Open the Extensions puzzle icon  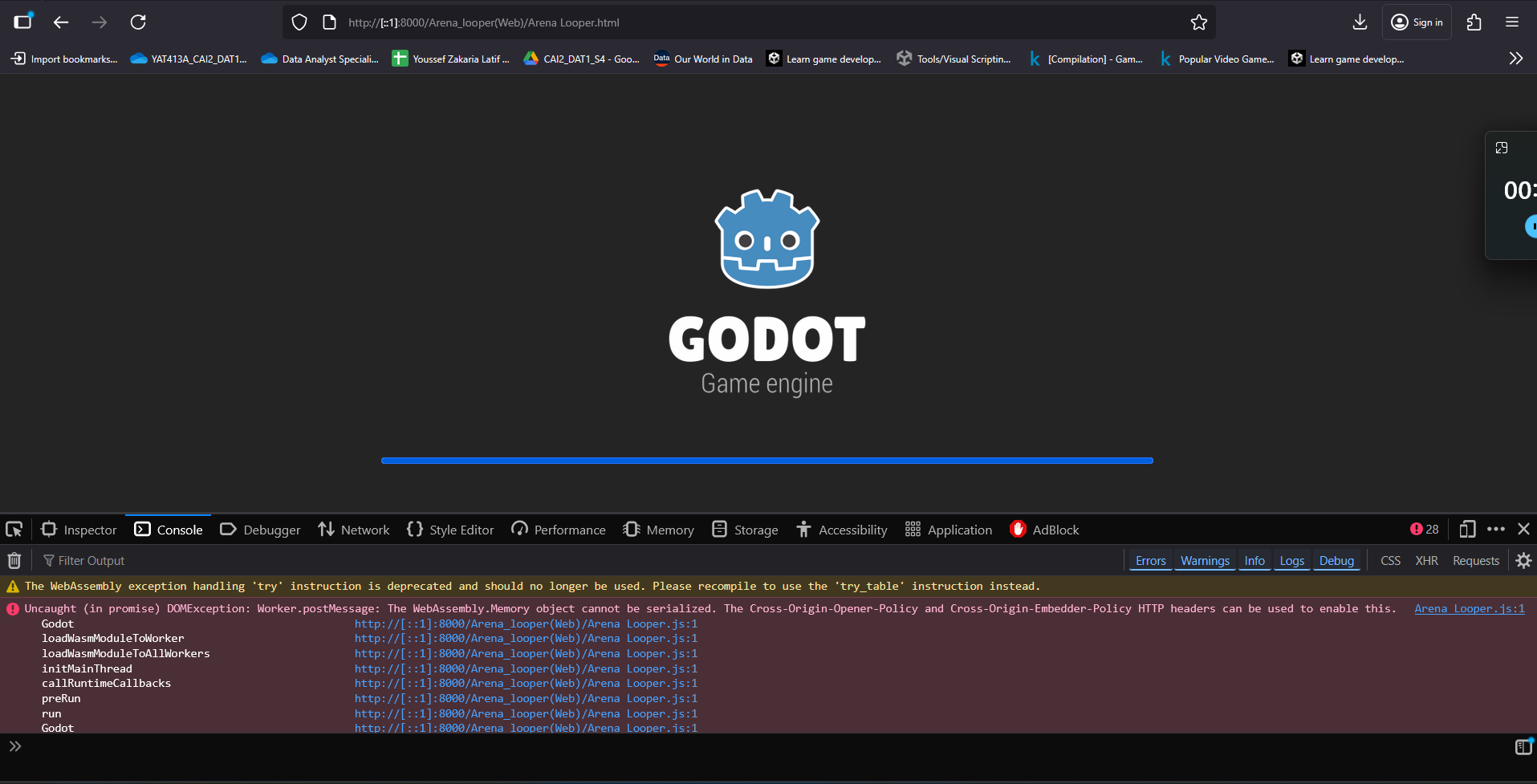(1474, 22)
